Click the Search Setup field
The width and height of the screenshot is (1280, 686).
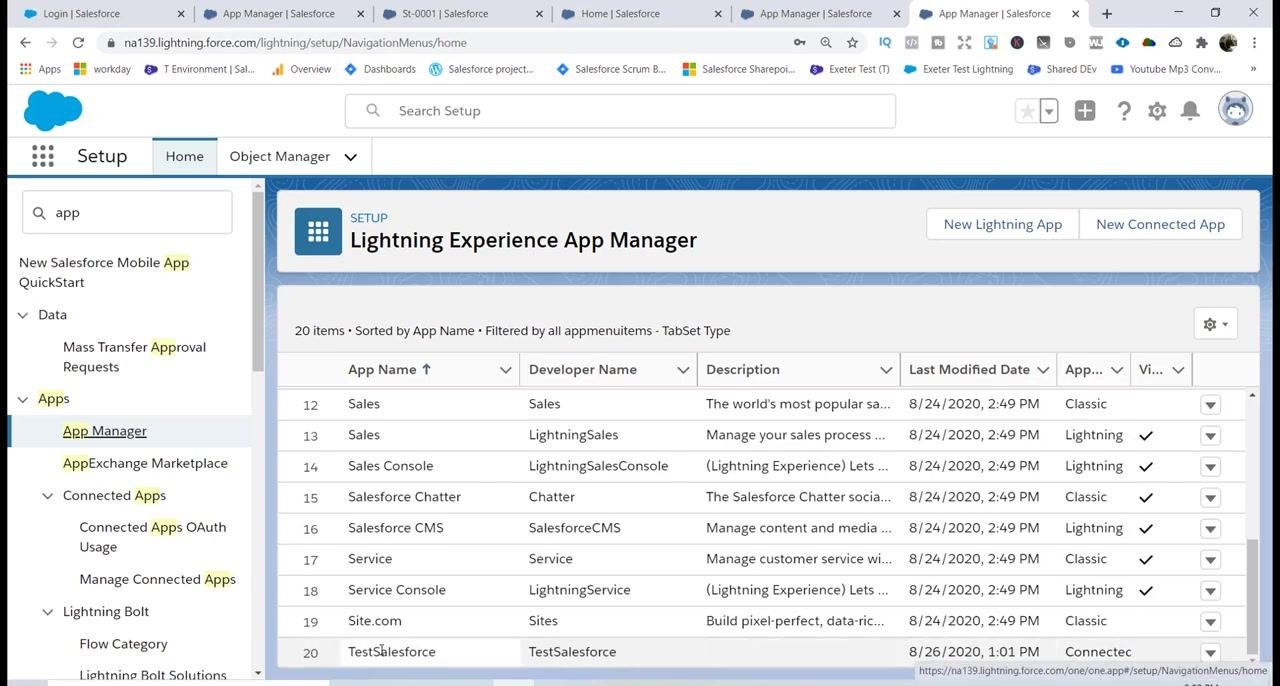pos(620,111)
